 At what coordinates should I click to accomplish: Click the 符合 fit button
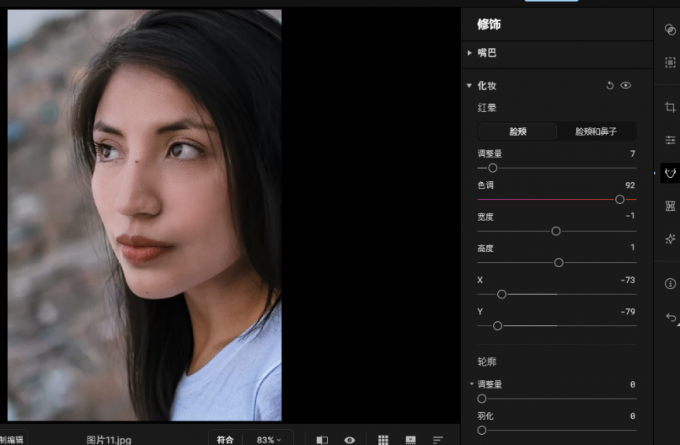tap(225, 439)
